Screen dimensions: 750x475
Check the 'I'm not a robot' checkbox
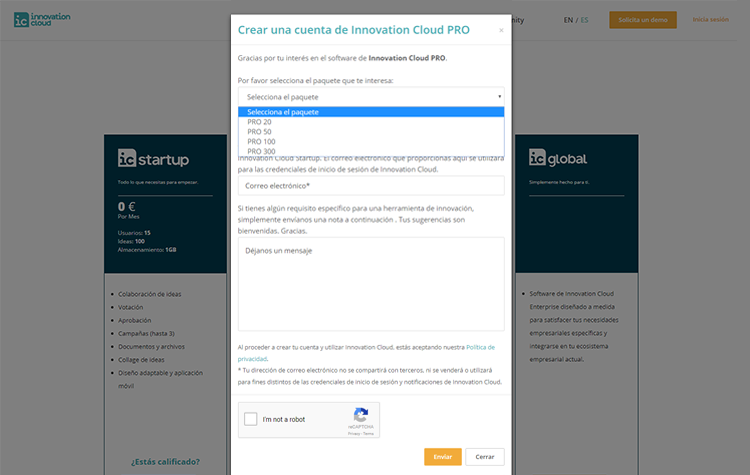(251, 419)
